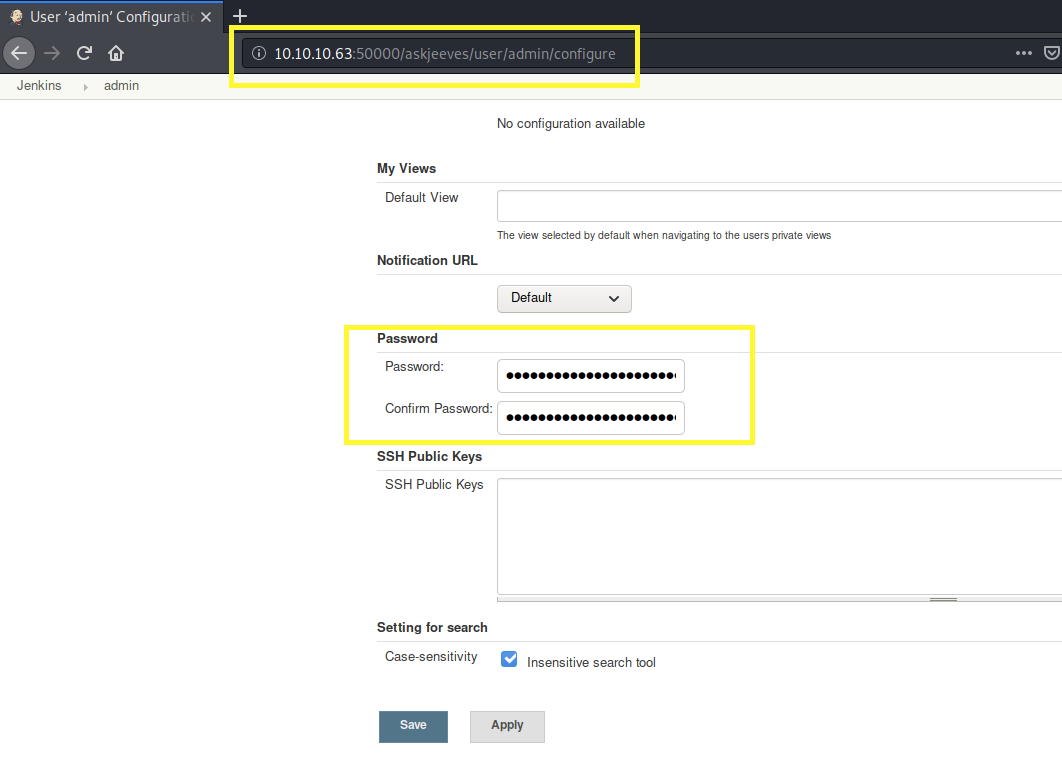Open the browser home page
The width and height of the screenshot is (1062, 778).
pos(116,53)
